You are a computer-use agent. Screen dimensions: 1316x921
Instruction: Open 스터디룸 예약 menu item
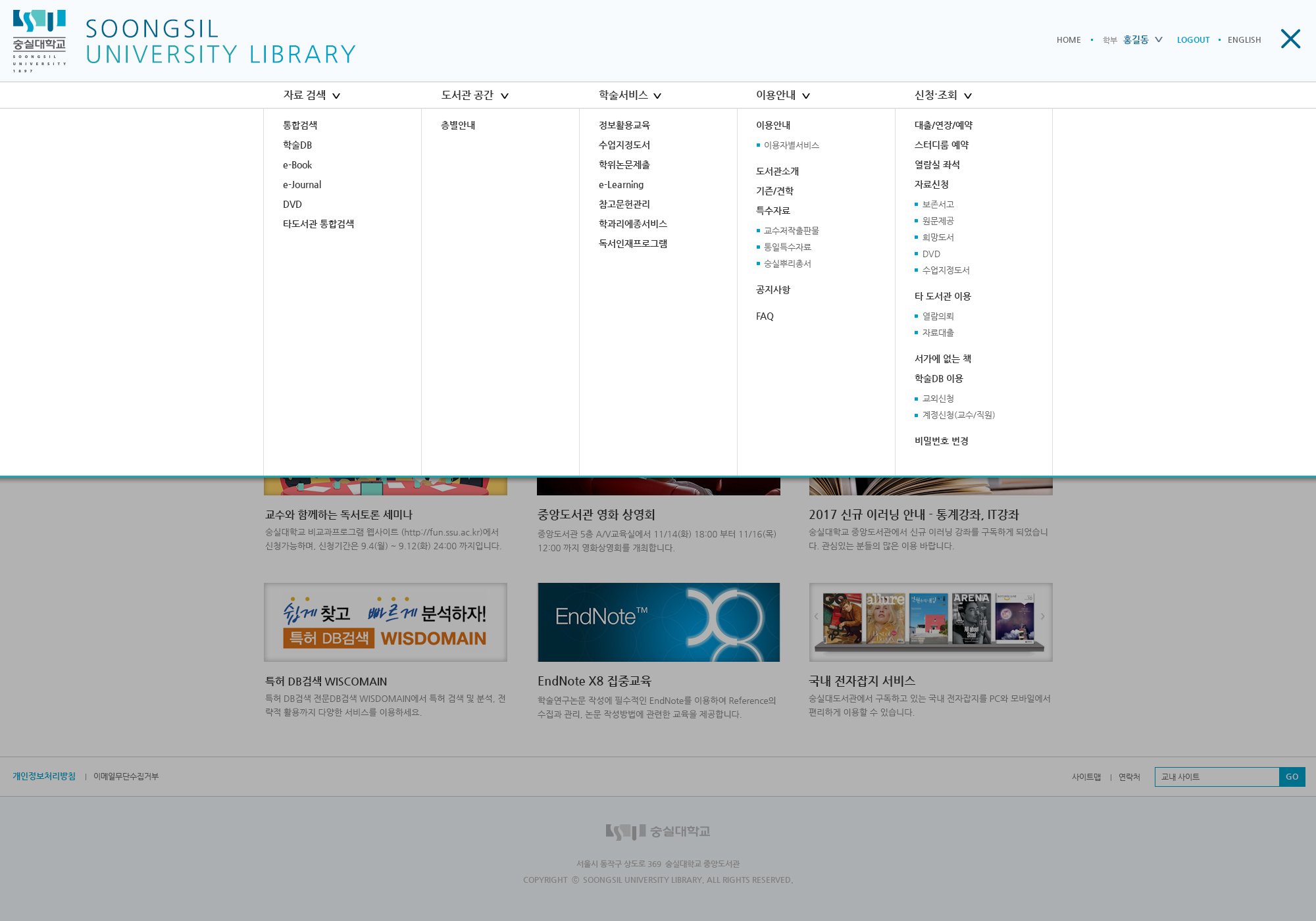[x=941, y=145]
